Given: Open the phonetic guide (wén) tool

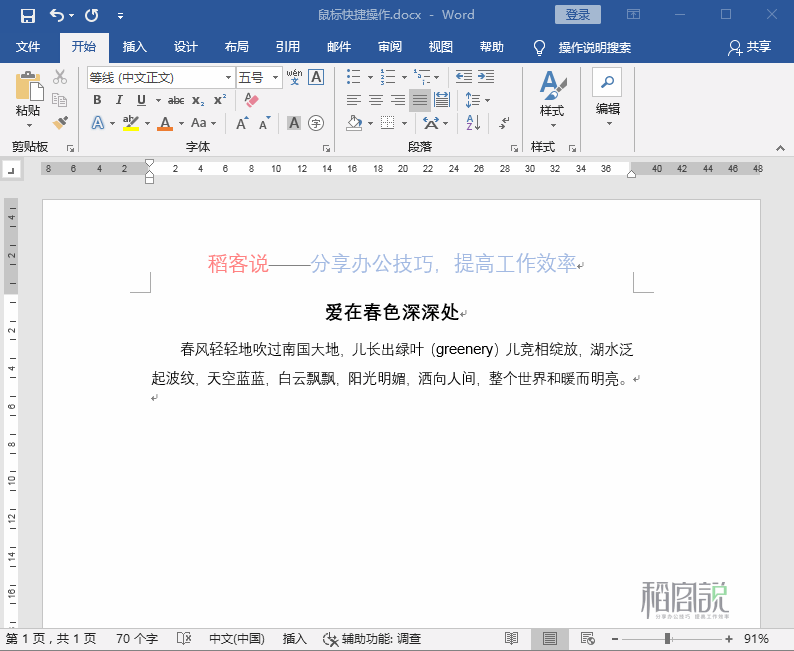Looking at the screenshot, I should pos(294,77).
